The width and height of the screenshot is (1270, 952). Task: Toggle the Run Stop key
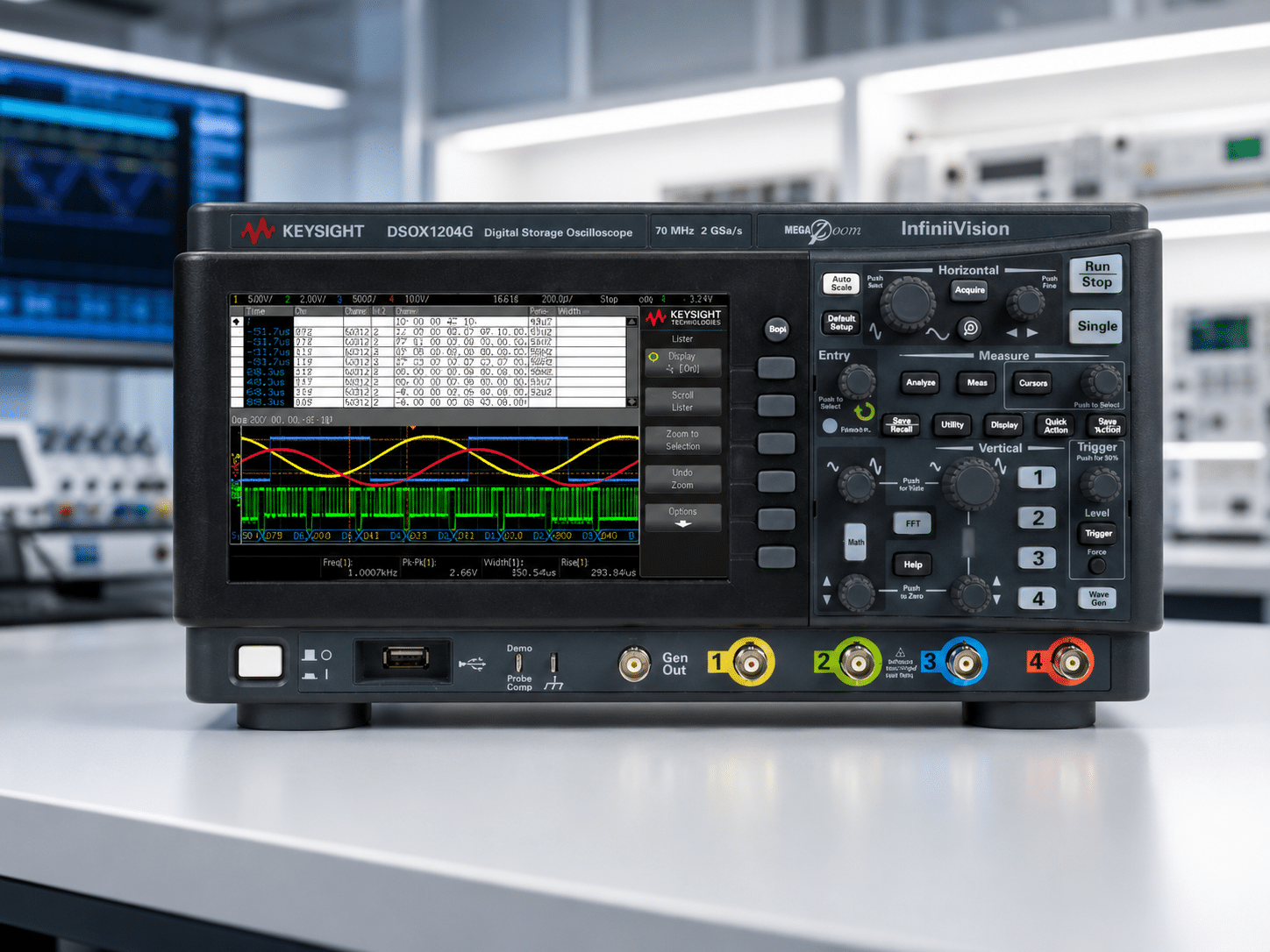1096,274
